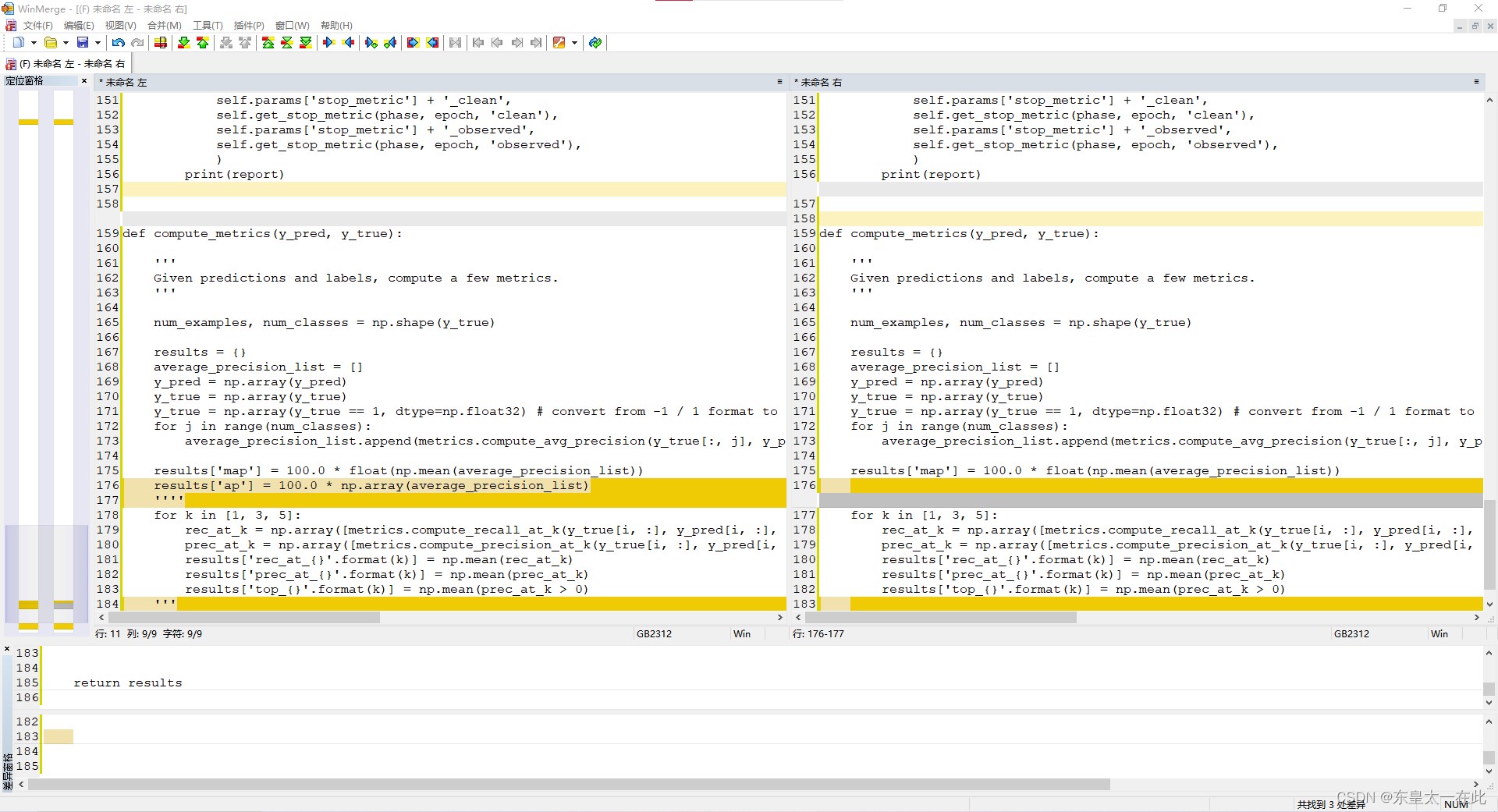Click Copy All to Right icon
The image size is (1498, 812).
(x=414, y=43)
